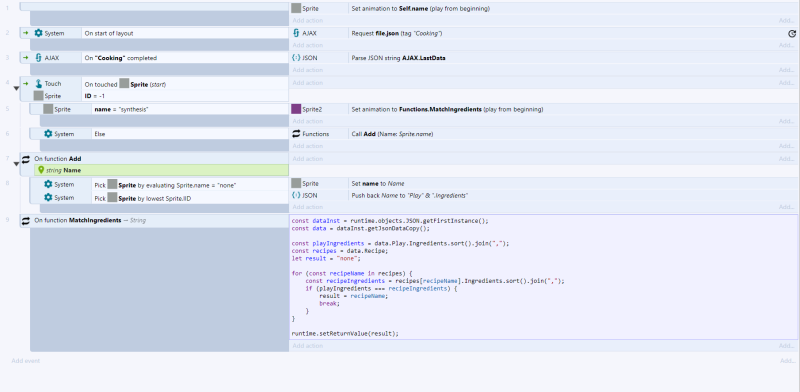This screenshot has height=392, width=800.
Task: Click the Add... link at bottom right of sheet
Action: pos(787,361)
